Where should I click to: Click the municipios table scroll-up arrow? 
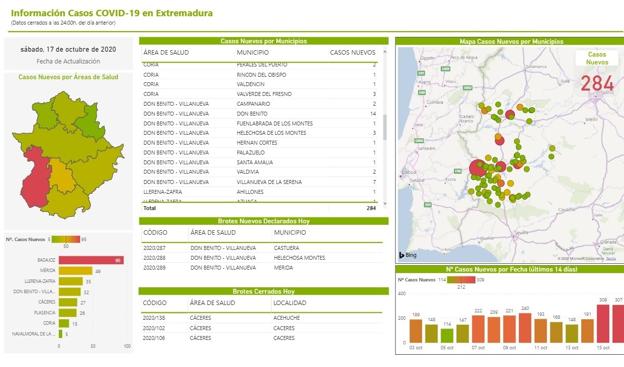tap(385, 52)
